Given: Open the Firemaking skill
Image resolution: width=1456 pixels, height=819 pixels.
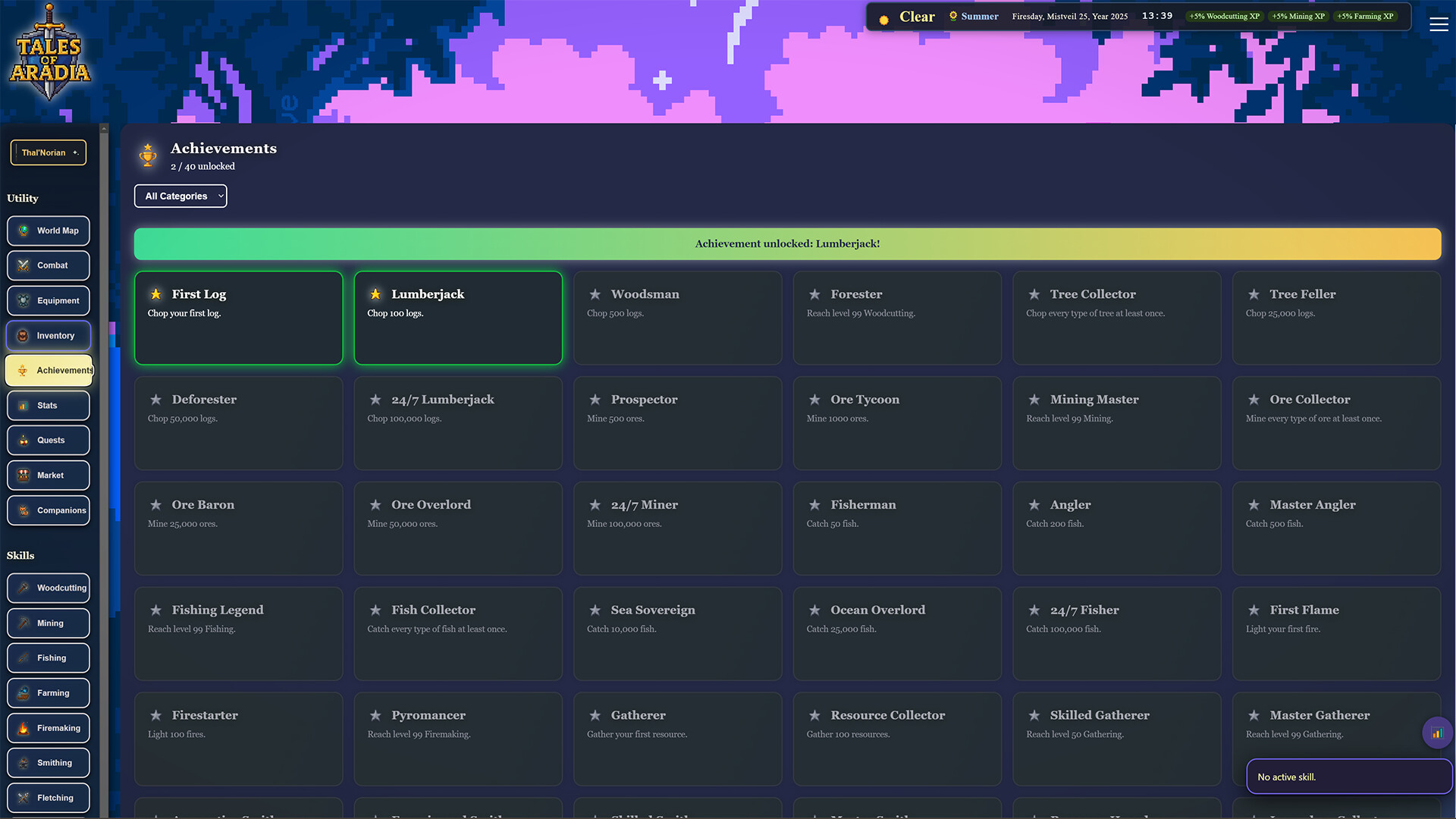Looking at the screenshot, I should [x=49, y=728].
